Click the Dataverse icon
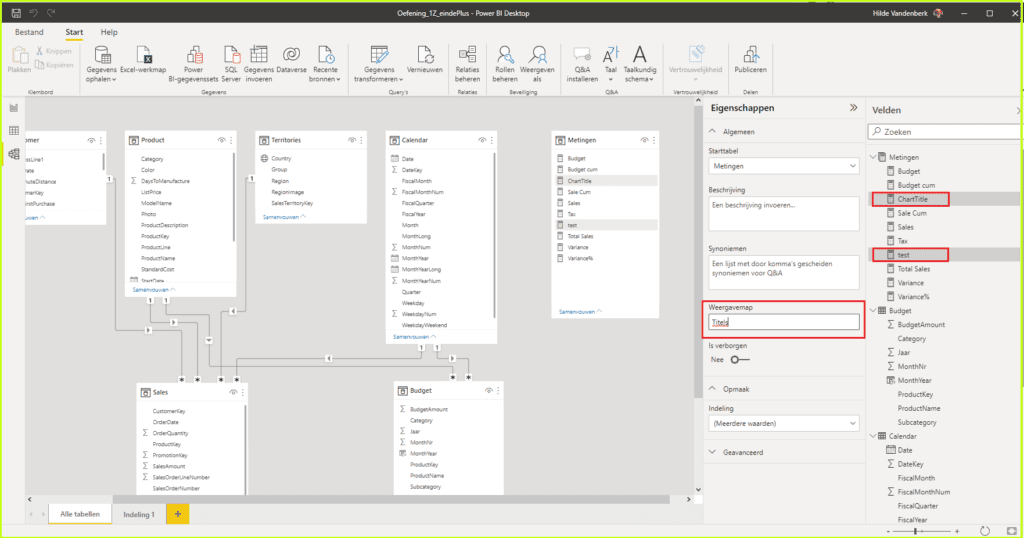Screen dimensions: 1024x538 [291, 59]
